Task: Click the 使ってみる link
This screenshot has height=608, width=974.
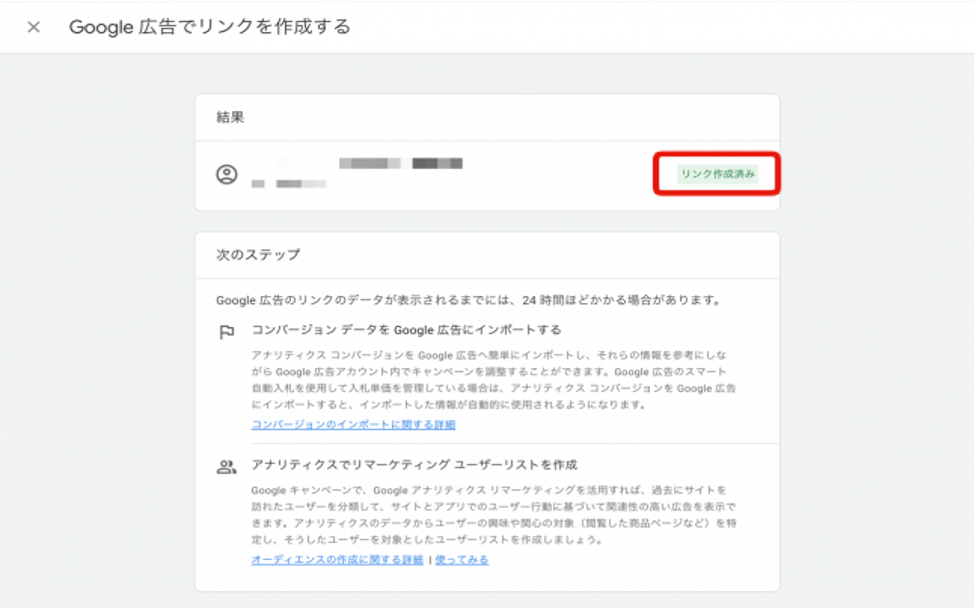Action: [462, 560]
